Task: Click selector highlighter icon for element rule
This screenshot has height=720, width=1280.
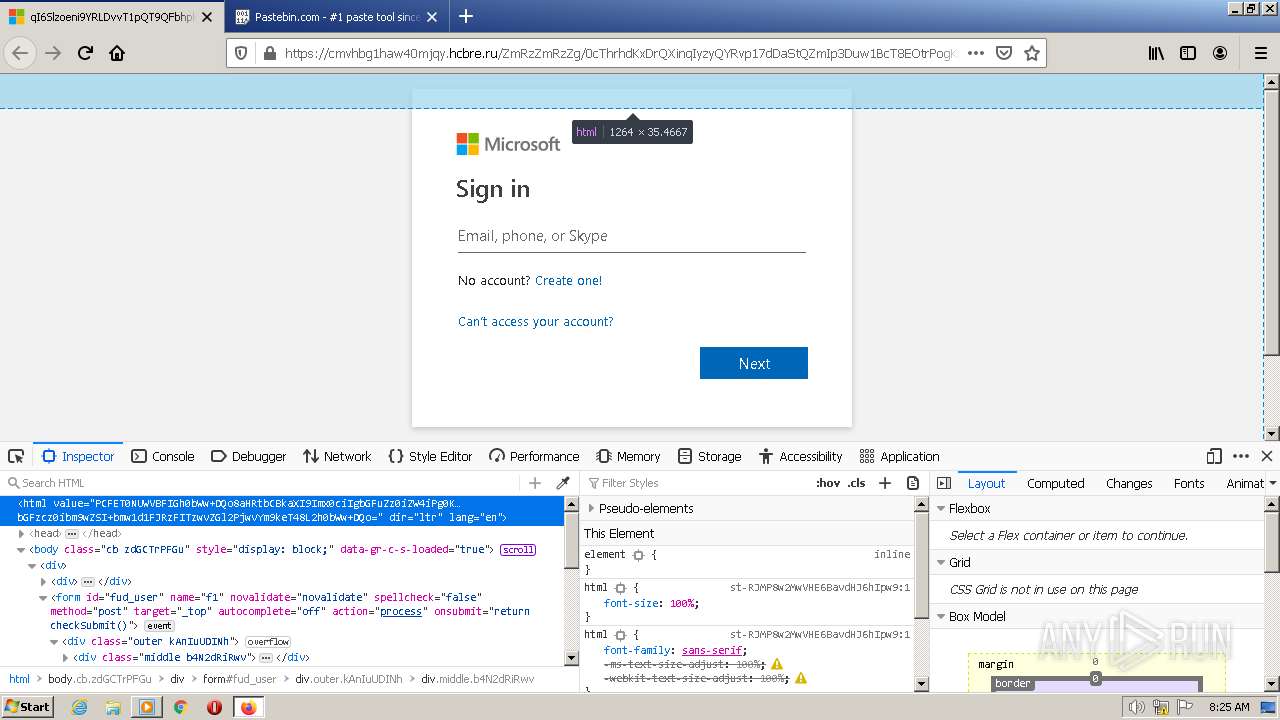Action: (638, 554)
